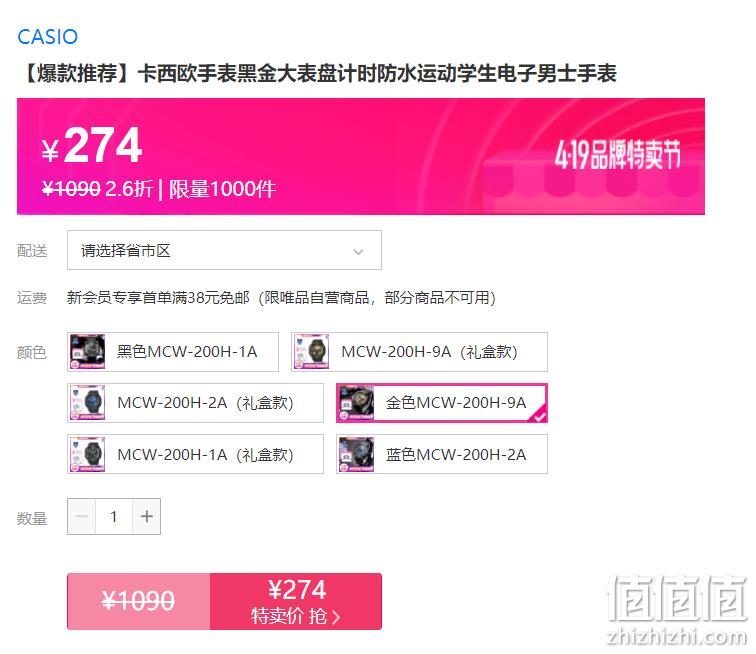Choose MCW-200H-1A (礼盒款) variant
This screenshot has width=756, height=654.
click(195, 454)
